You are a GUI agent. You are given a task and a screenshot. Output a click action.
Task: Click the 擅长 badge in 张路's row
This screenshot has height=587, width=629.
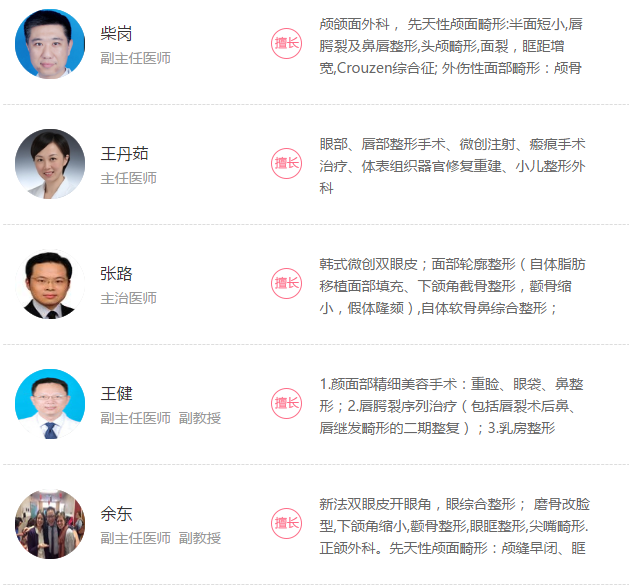[286, 283]
